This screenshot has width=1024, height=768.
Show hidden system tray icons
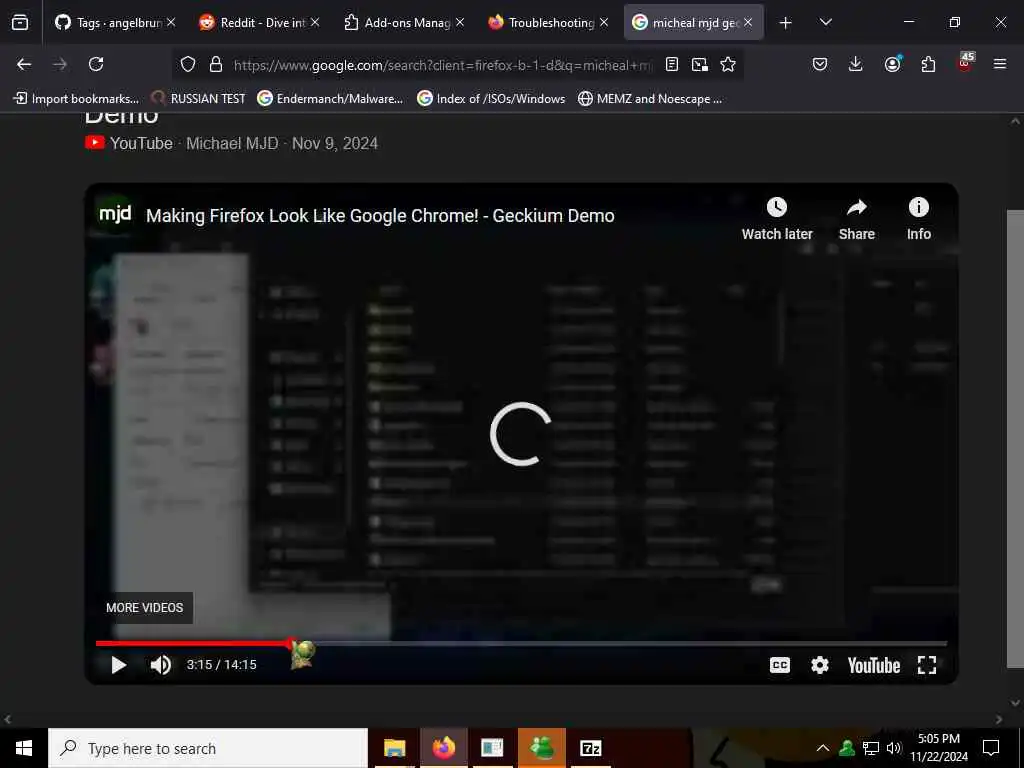coord(823,748)
